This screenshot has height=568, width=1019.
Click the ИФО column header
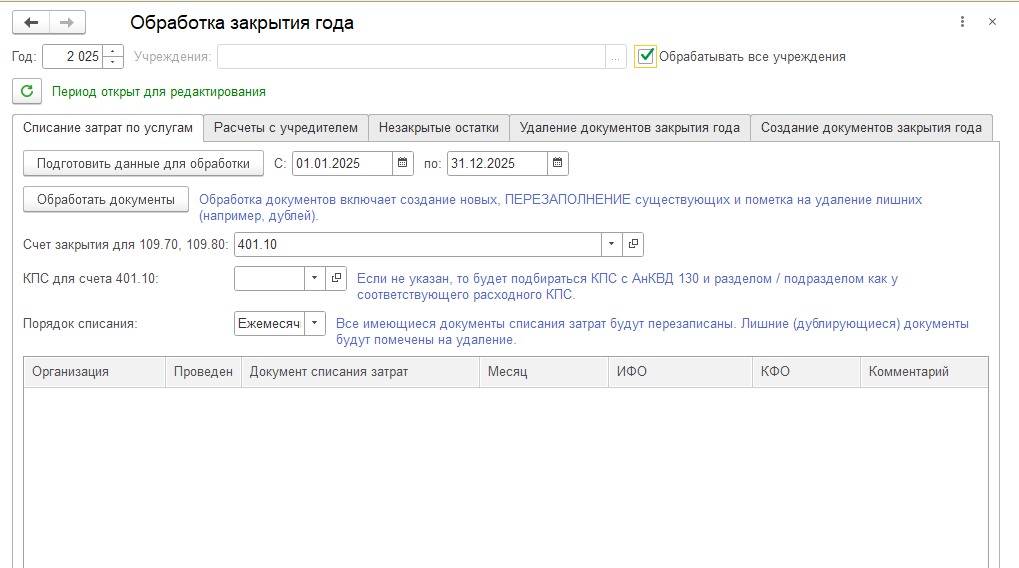(x=681, y=372)
